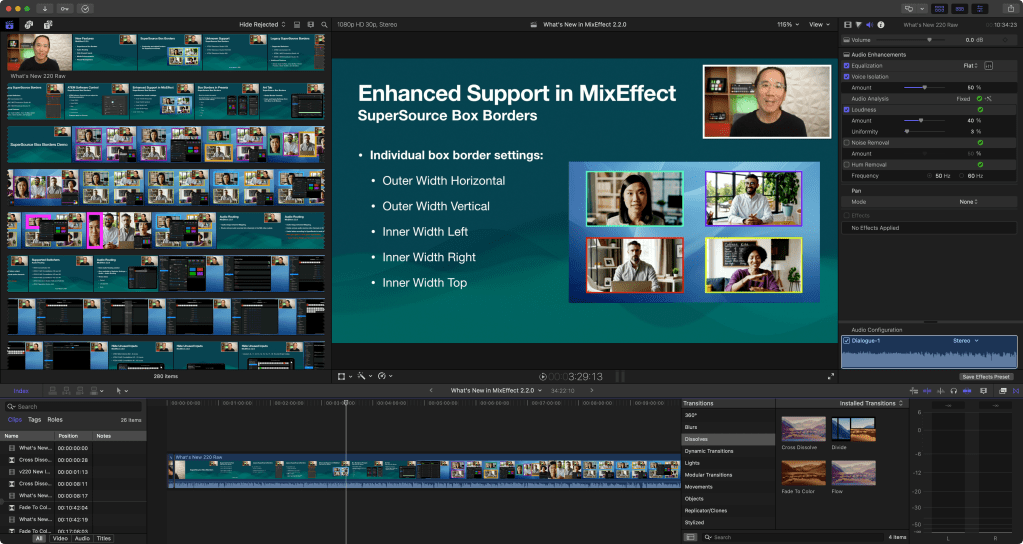Image resolution: width=1023 pixels, height=544 pixels.
Task: Switch to the Tags tab in index
Action: (35, 420)
